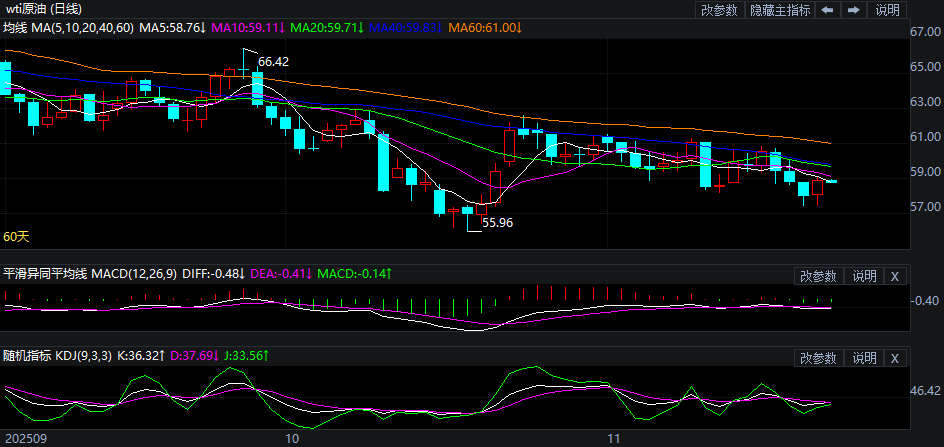This screenshot has width=944, height=447.
Task: Click the 55.96 low price marker
Action: 497,223
